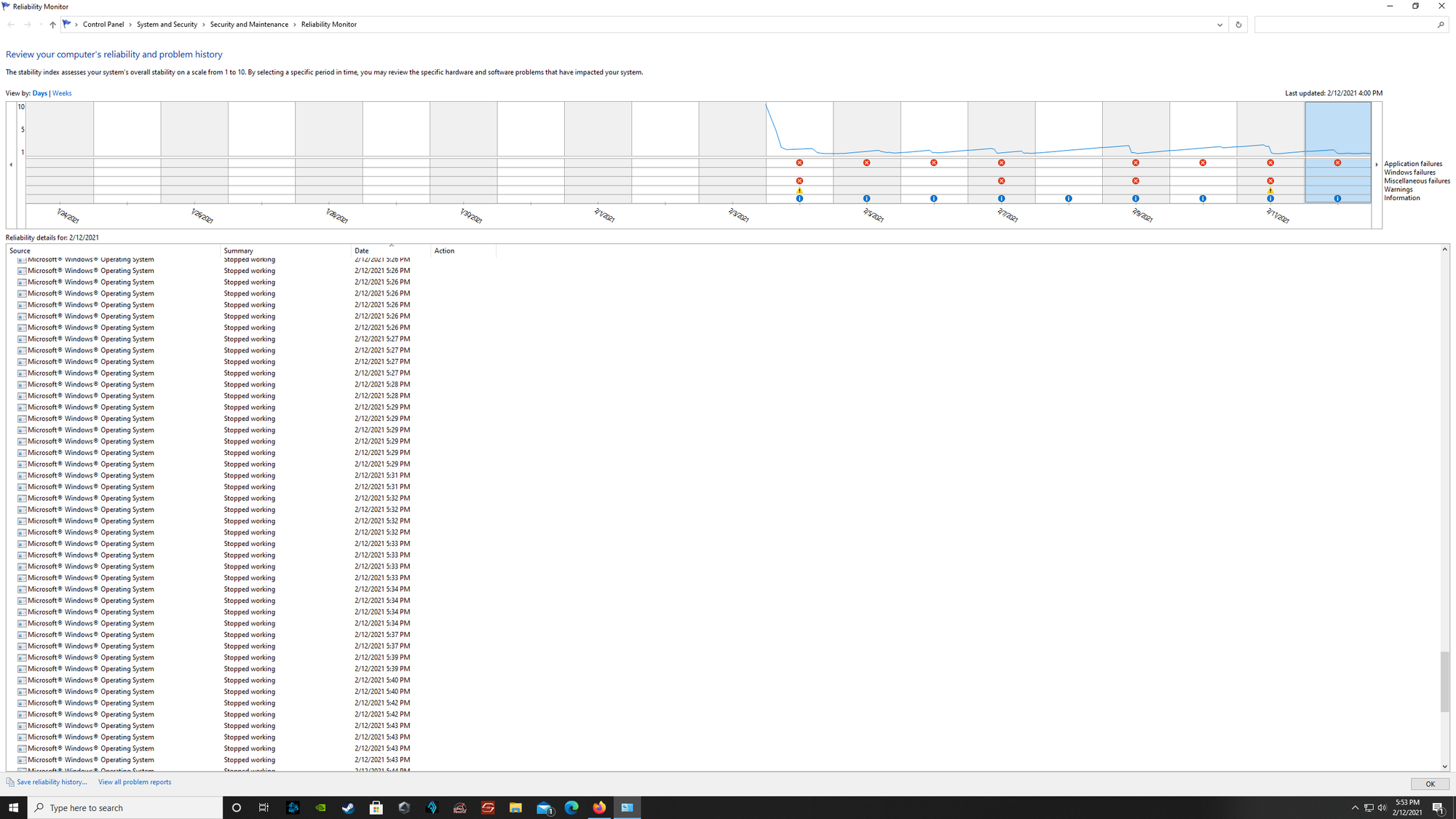Expand chevron after Security and Maintenance breadcrumb
This screenshot has height=819, width=1456.
pos(295,25)
